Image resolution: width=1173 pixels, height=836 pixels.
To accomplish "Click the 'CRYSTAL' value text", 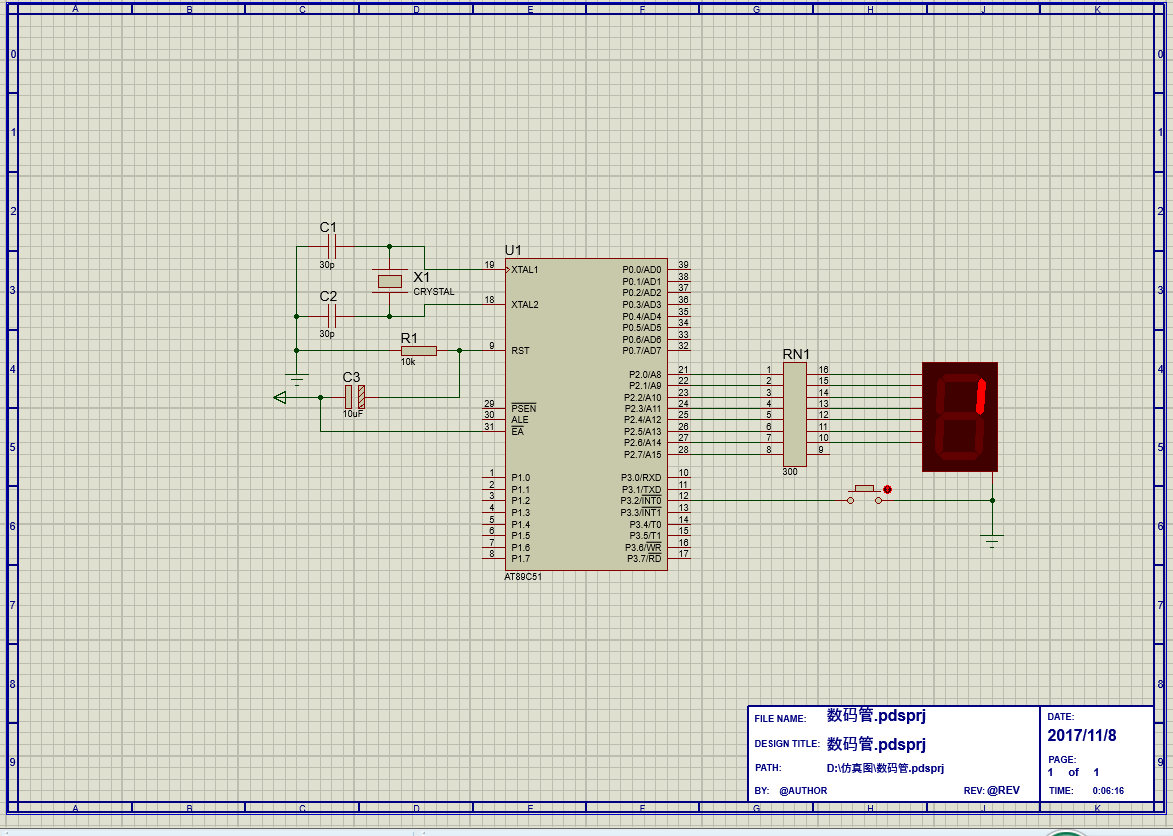I will (x=434, y=292).
